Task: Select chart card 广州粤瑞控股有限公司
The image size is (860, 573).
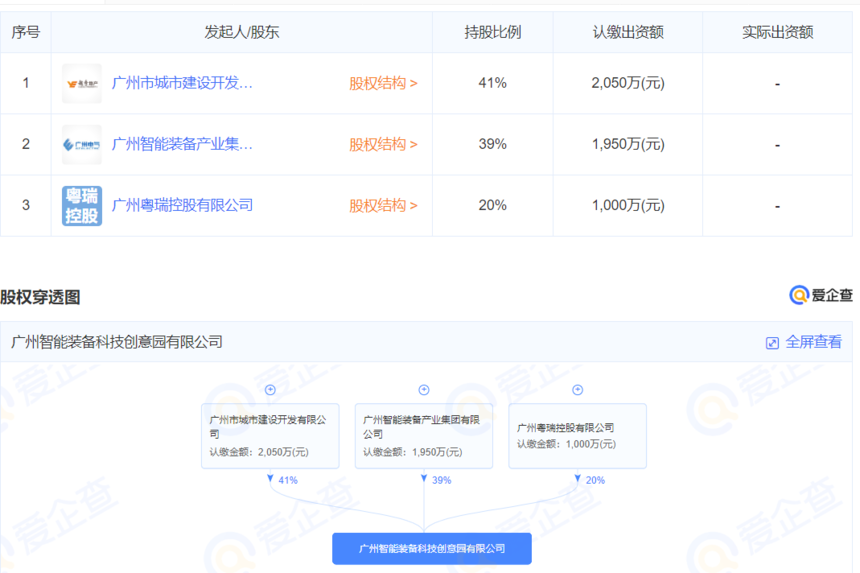Action: (x=578, y=436)
